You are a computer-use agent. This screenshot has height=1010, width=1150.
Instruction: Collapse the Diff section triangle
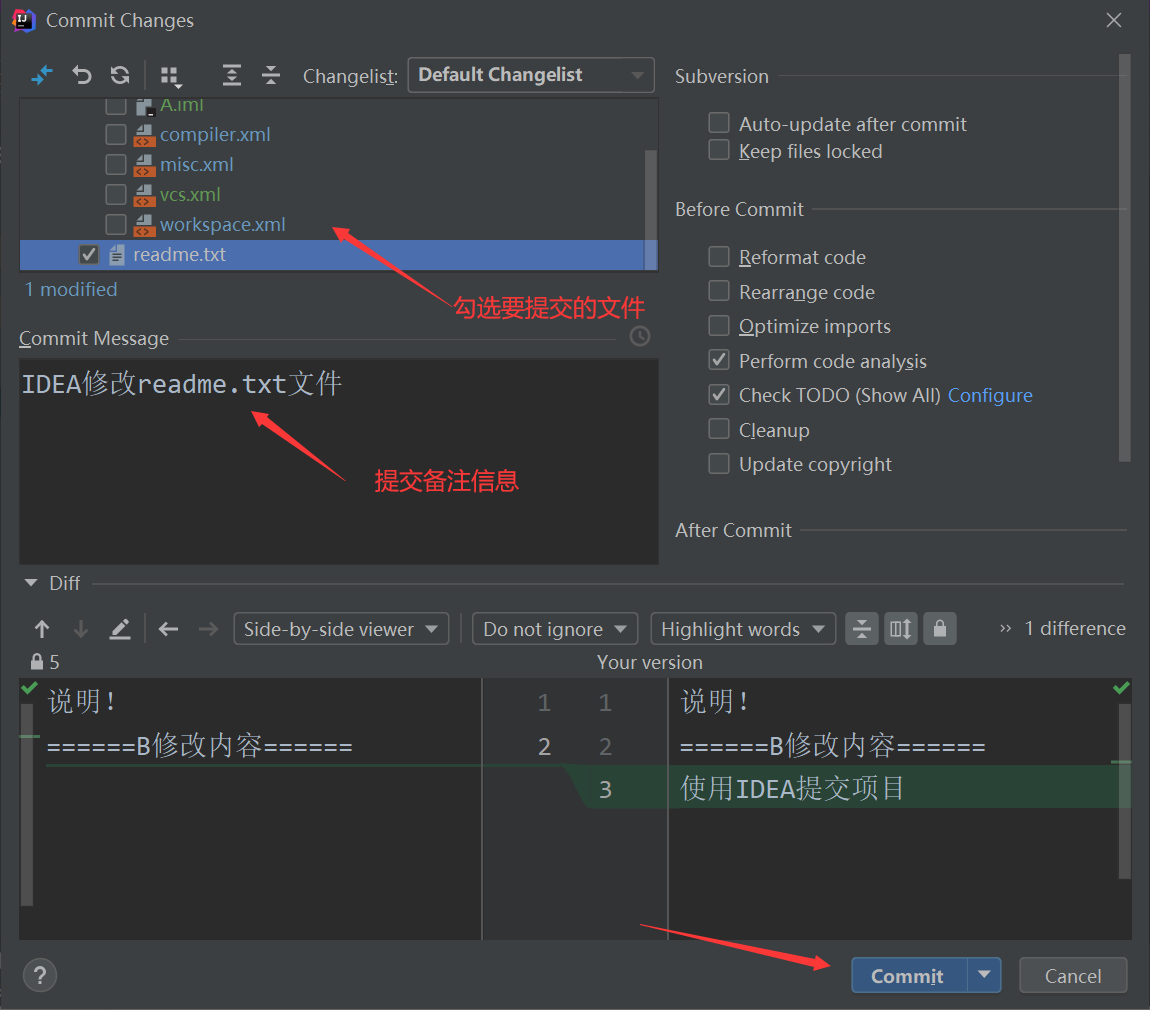[31, 583]
